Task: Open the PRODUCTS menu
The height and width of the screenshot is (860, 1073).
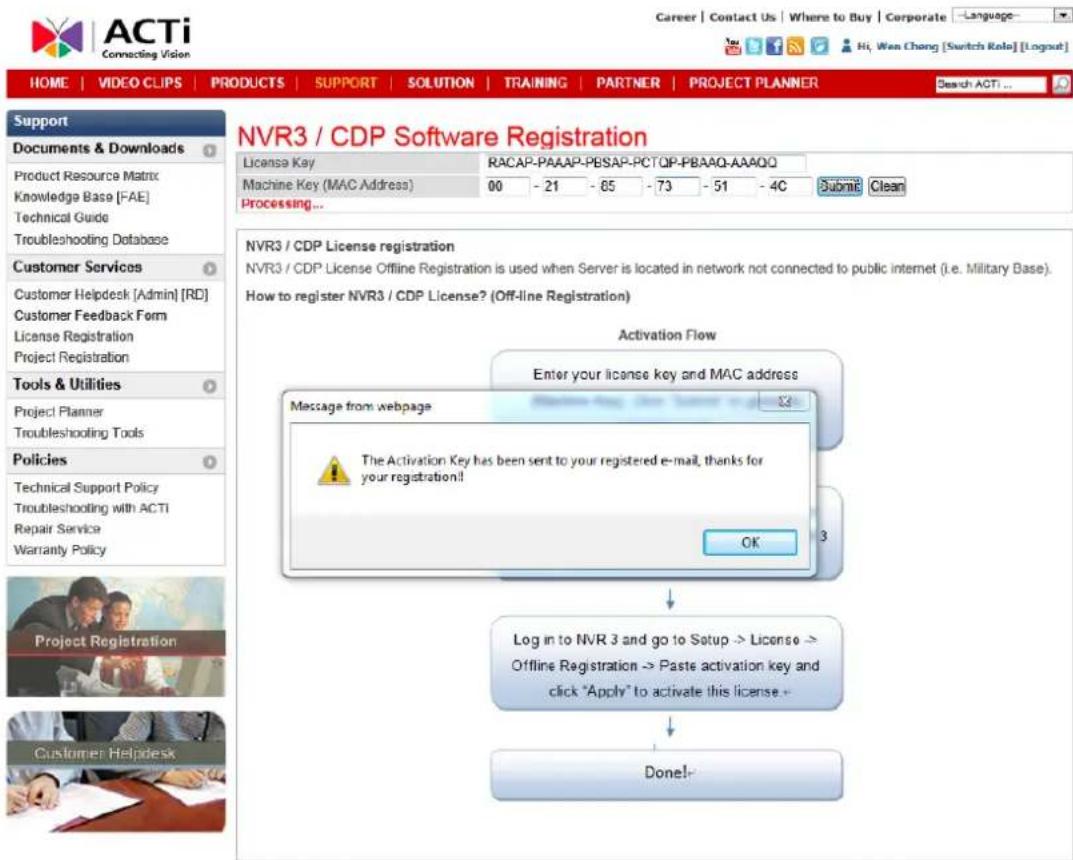Action: (x=247, y=83)
